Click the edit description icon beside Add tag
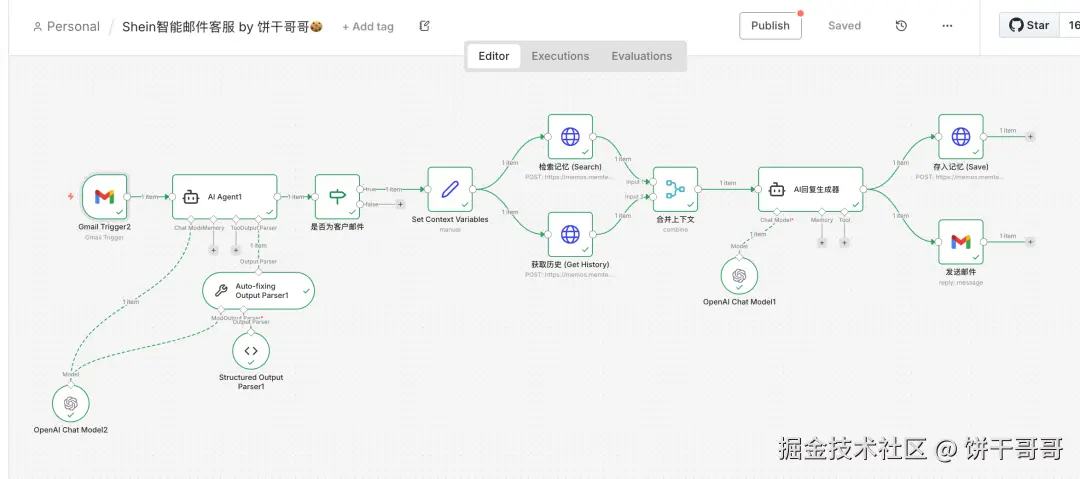The image size is (1080, 479). coord(424,26)
